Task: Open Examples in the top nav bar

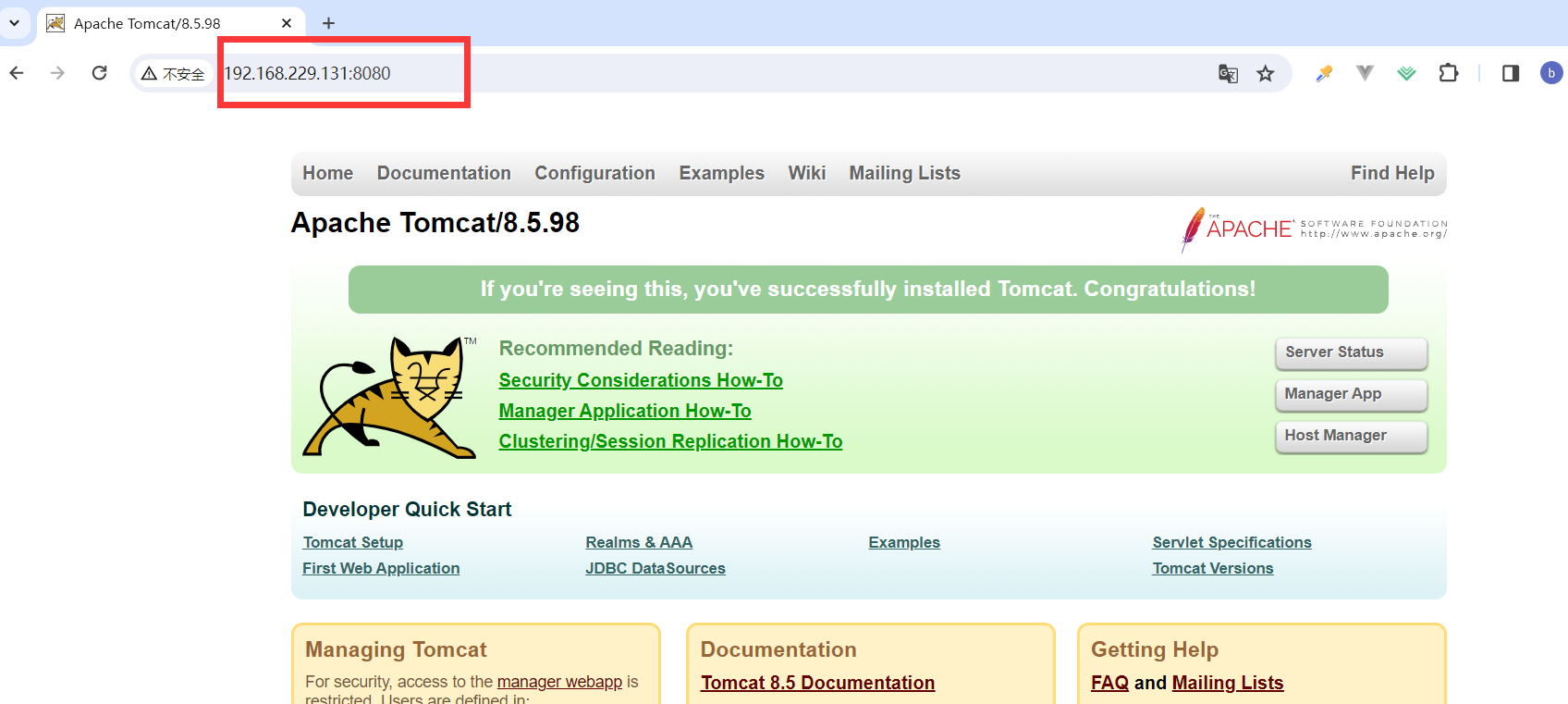Action: [721, 173]
